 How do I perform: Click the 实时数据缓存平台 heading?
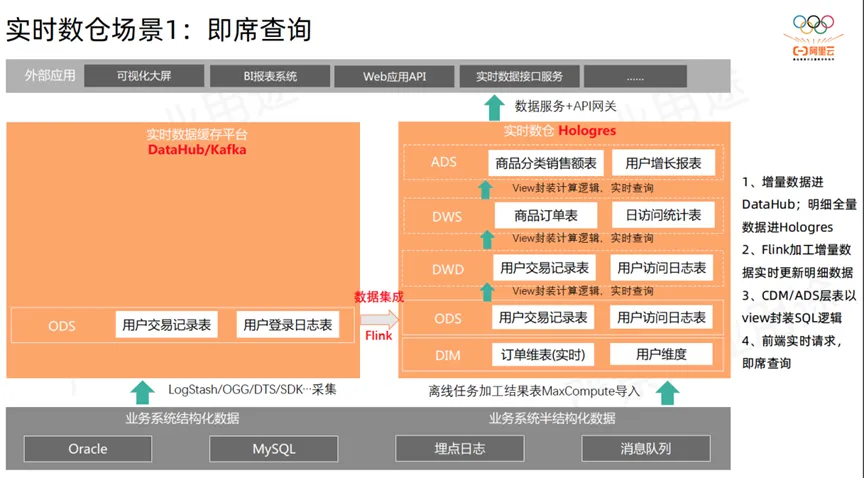(197, 135)
